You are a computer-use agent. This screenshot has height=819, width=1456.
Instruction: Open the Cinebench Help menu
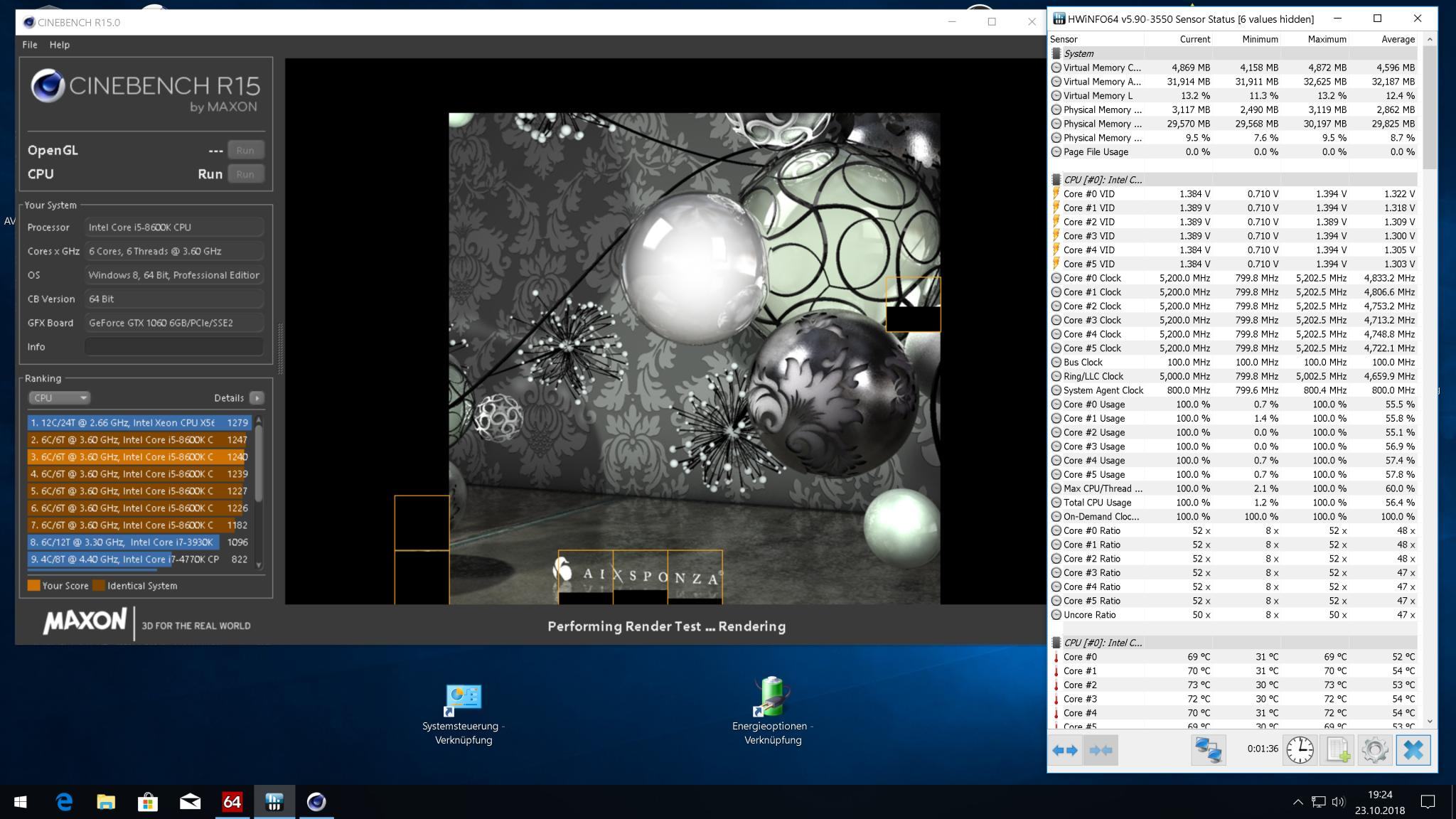pos(59,45)
